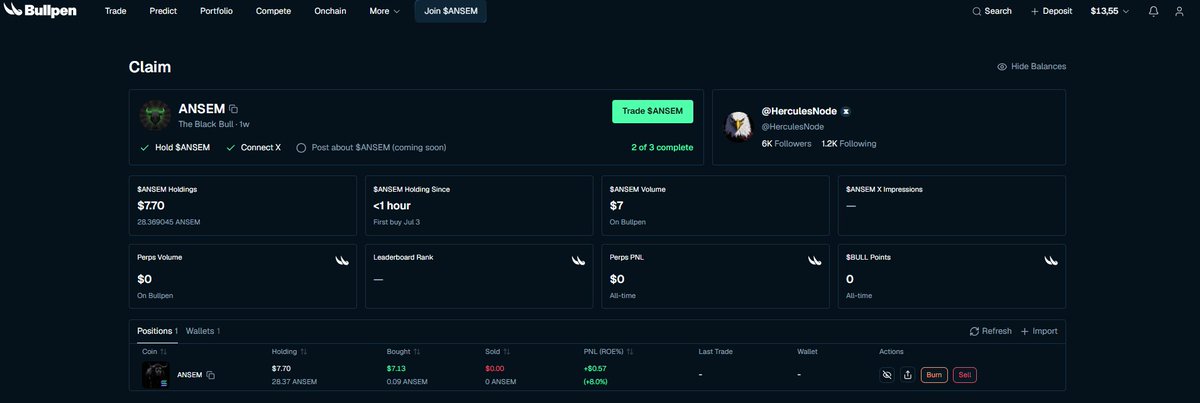Sort the table by PNL (ROE%)
The height and width of the screenshot is (403, 1200).
tap(608, 352)
